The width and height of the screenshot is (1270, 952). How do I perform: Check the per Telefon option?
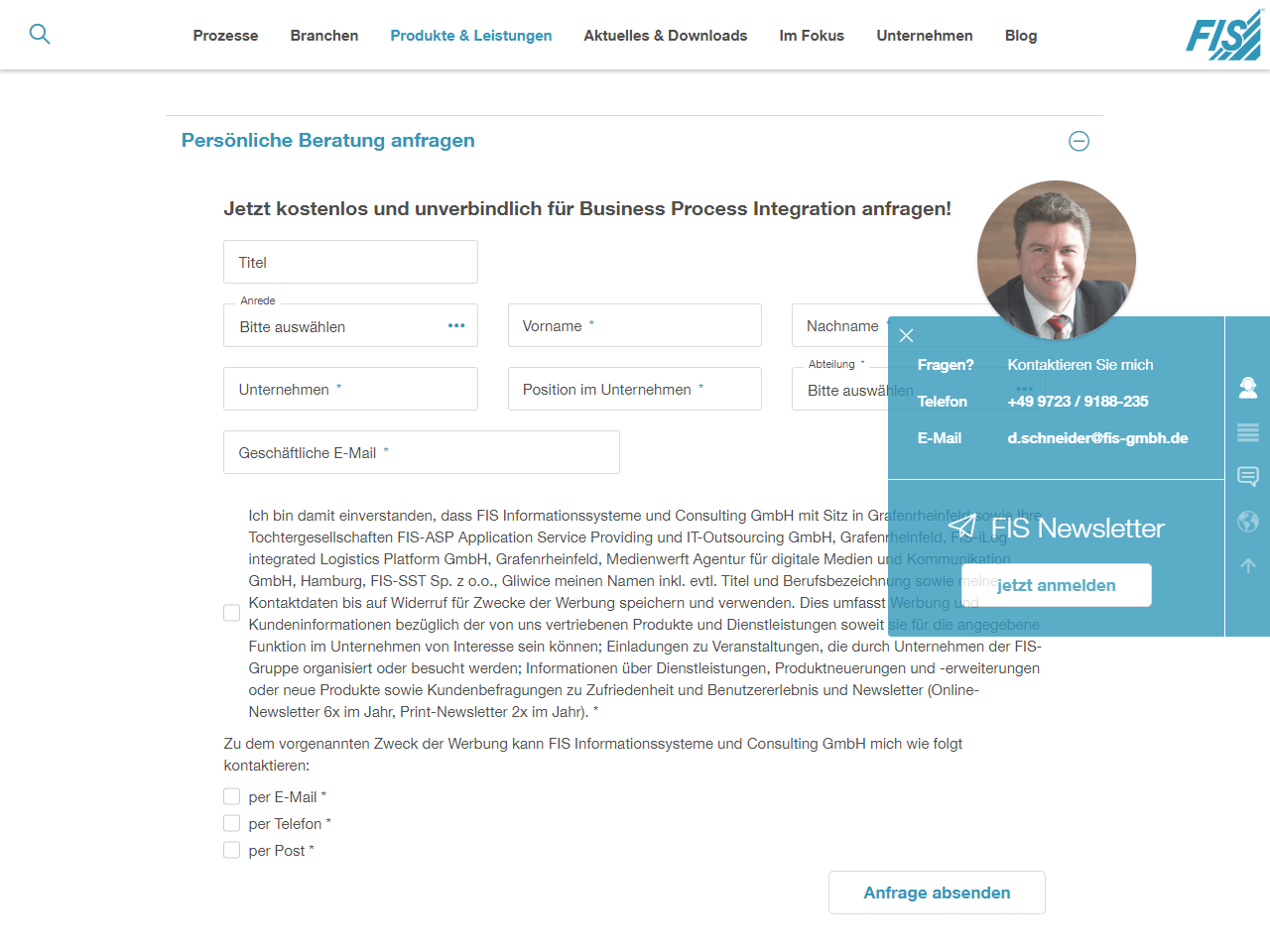click(x=232, y=823)
